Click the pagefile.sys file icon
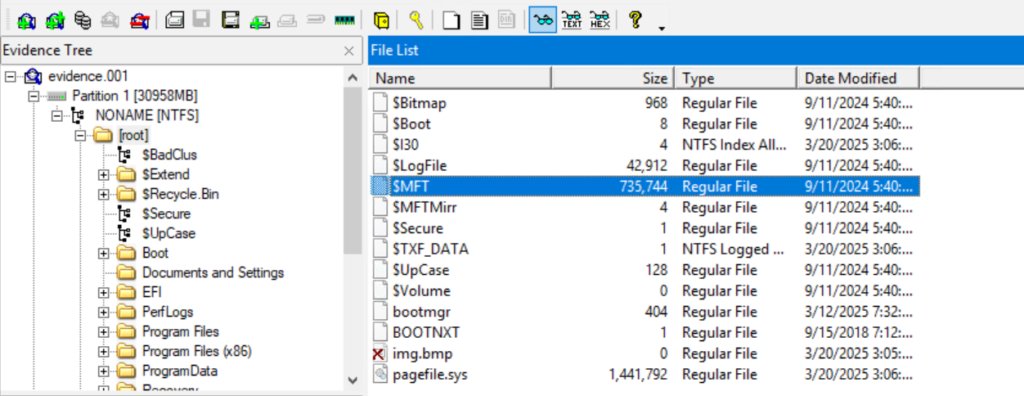Screen dimensions: 1024x396 (x=380, y=374)
